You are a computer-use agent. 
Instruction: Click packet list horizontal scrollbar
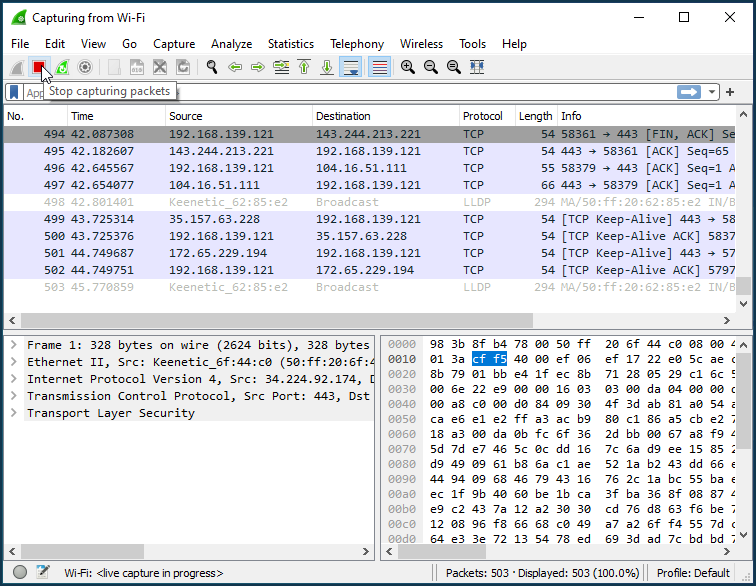pyautogui.click(x=277, y=320)
